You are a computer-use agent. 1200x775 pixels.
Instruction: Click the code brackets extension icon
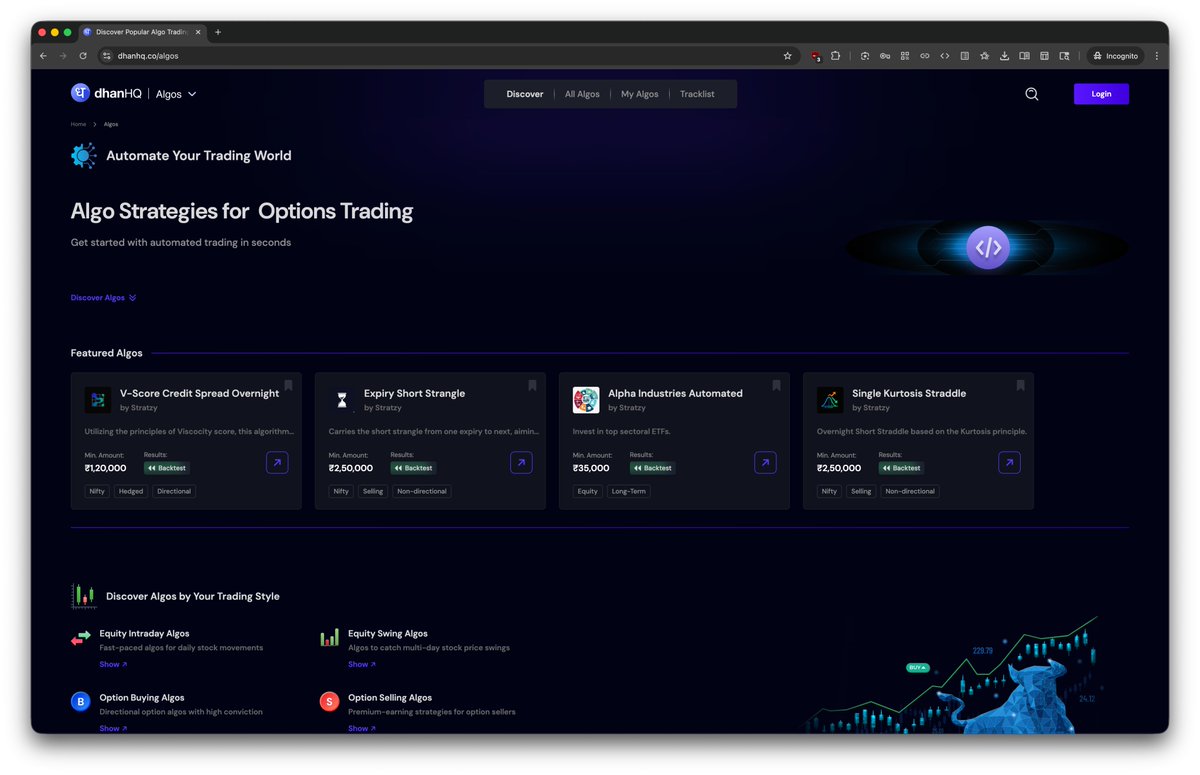coord(944,56)
